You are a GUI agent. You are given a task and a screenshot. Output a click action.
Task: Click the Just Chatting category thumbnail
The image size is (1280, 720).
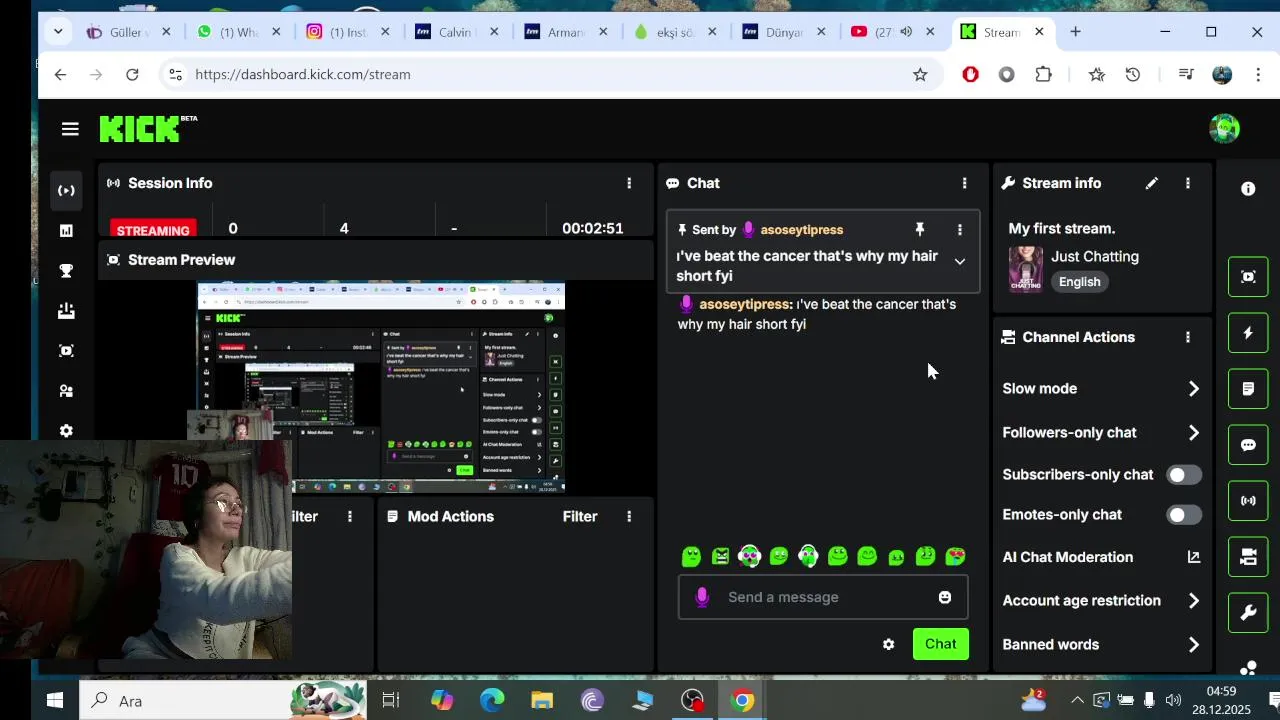coord(1026,269)
